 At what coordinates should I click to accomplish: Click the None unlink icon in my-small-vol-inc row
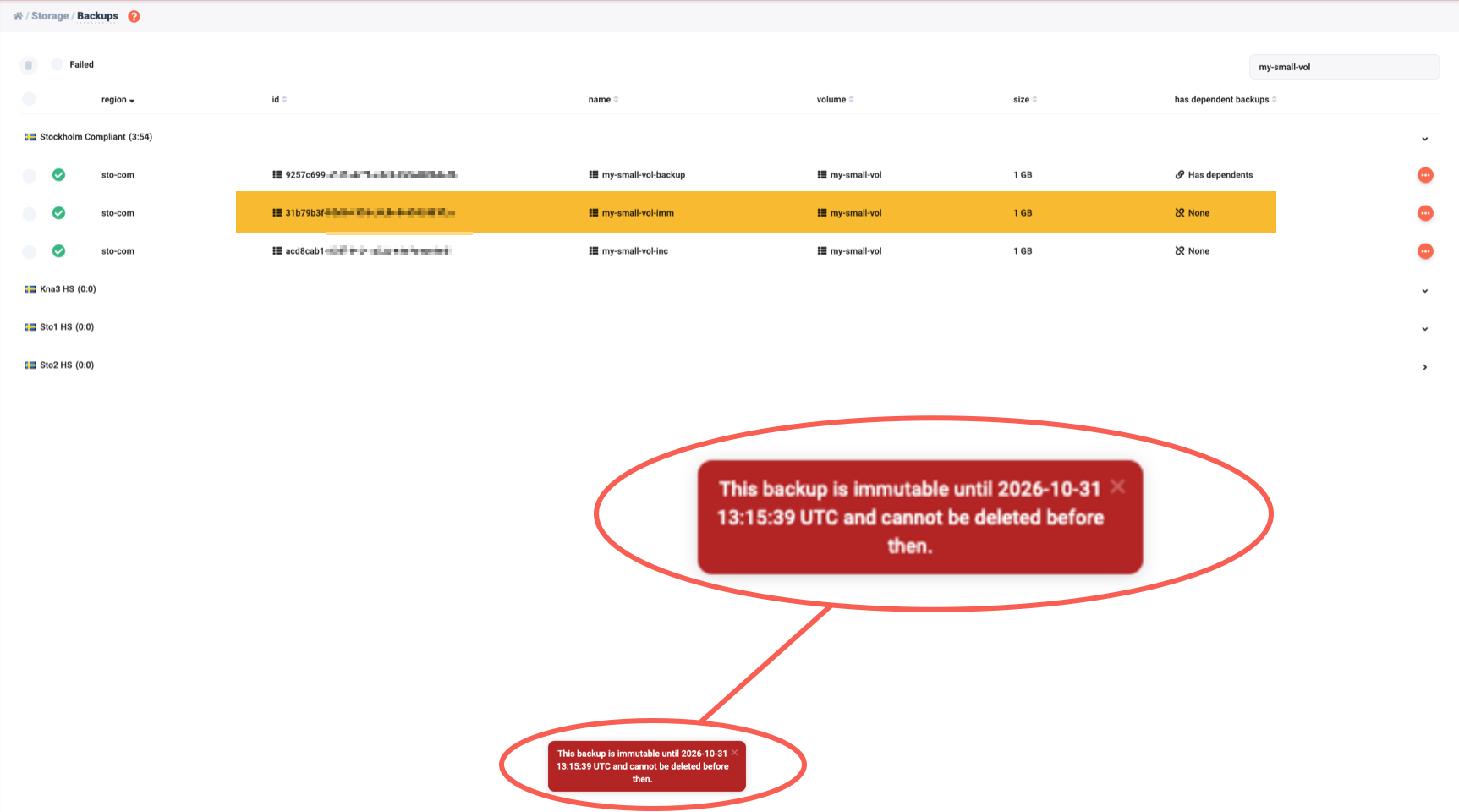click(1179, 251)
